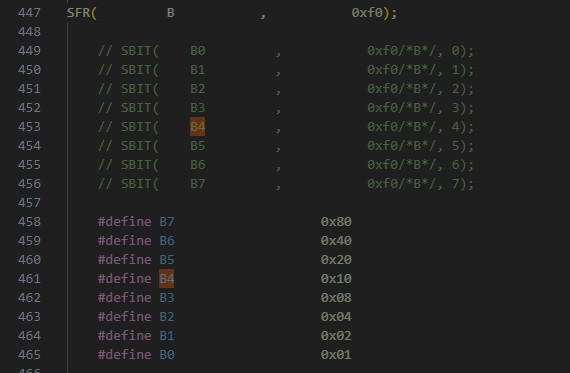Viewport: 570px width, 373px height.
Task: Click the 0x20 value for B5
Action: click(x=336, y=260)
